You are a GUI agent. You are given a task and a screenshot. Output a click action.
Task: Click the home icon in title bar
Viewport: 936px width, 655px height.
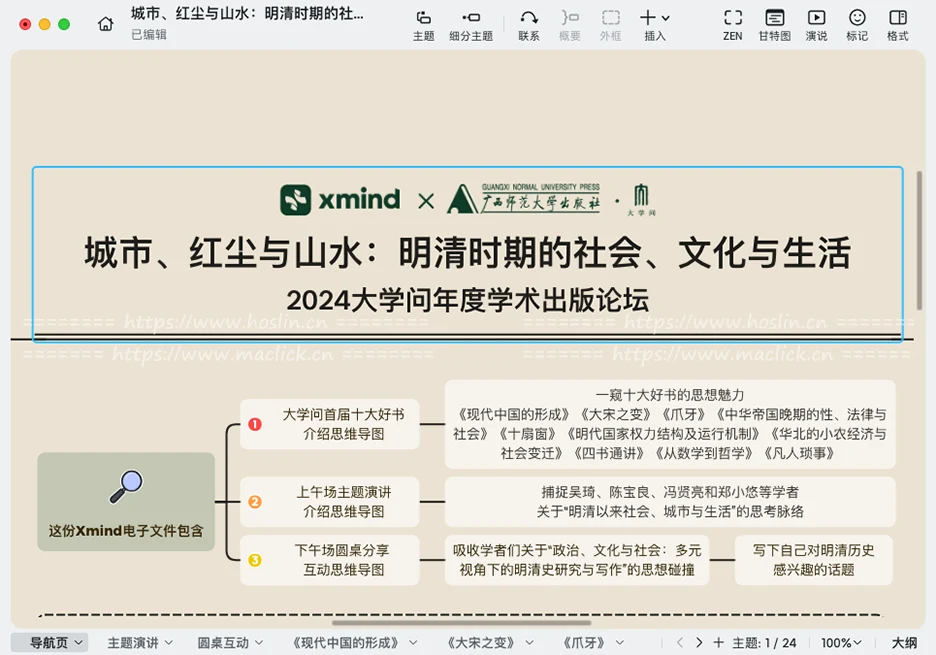tap(106, 24)
